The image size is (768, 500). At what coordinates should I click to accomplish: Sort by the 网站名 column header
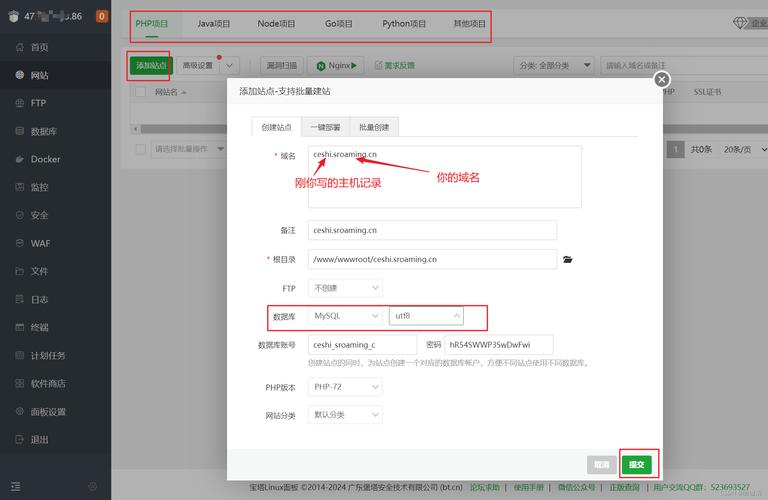coord(170,92)
